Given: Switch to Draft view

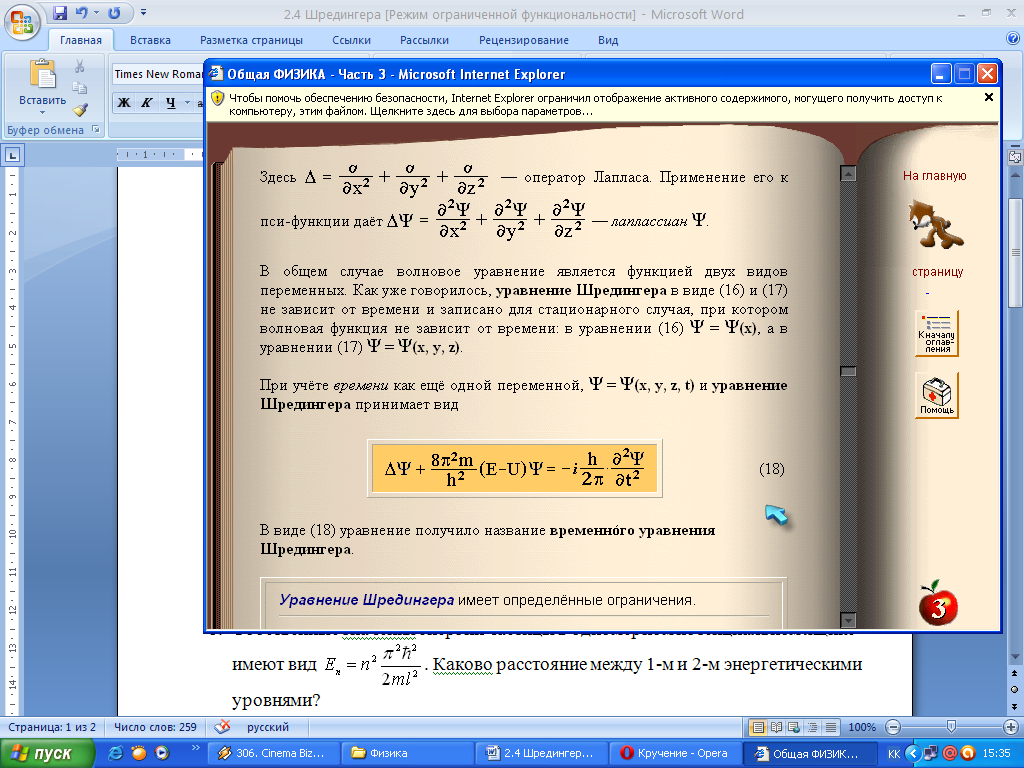Looking at the screenshot, I should (x=831, y=727).
